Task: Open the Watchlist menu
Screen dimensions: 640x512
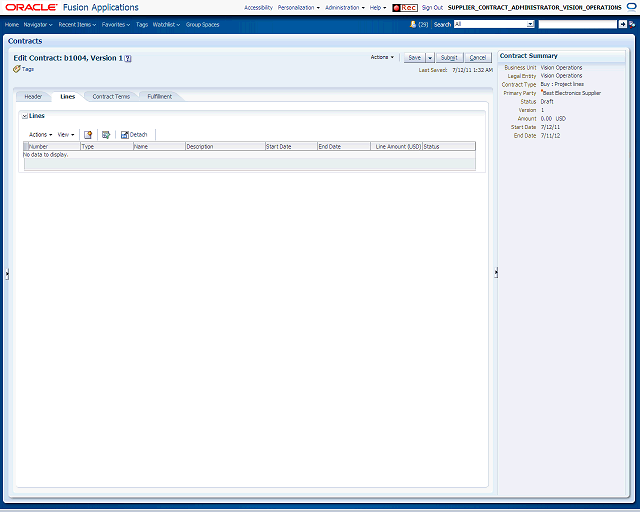Action: click(x=166, y=24)
